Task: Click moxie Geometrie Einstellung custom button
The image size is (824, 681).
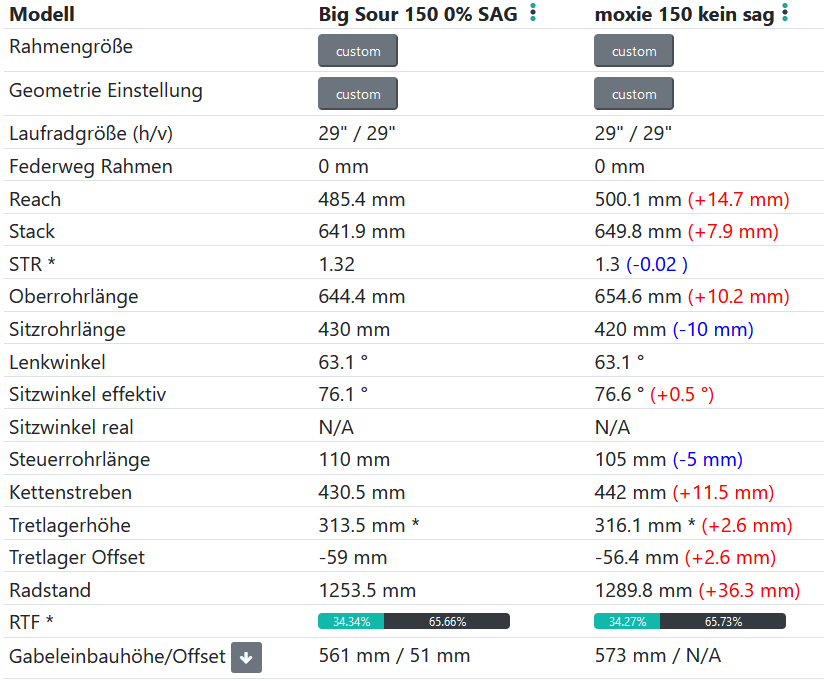Action: [x=634, y=94]
